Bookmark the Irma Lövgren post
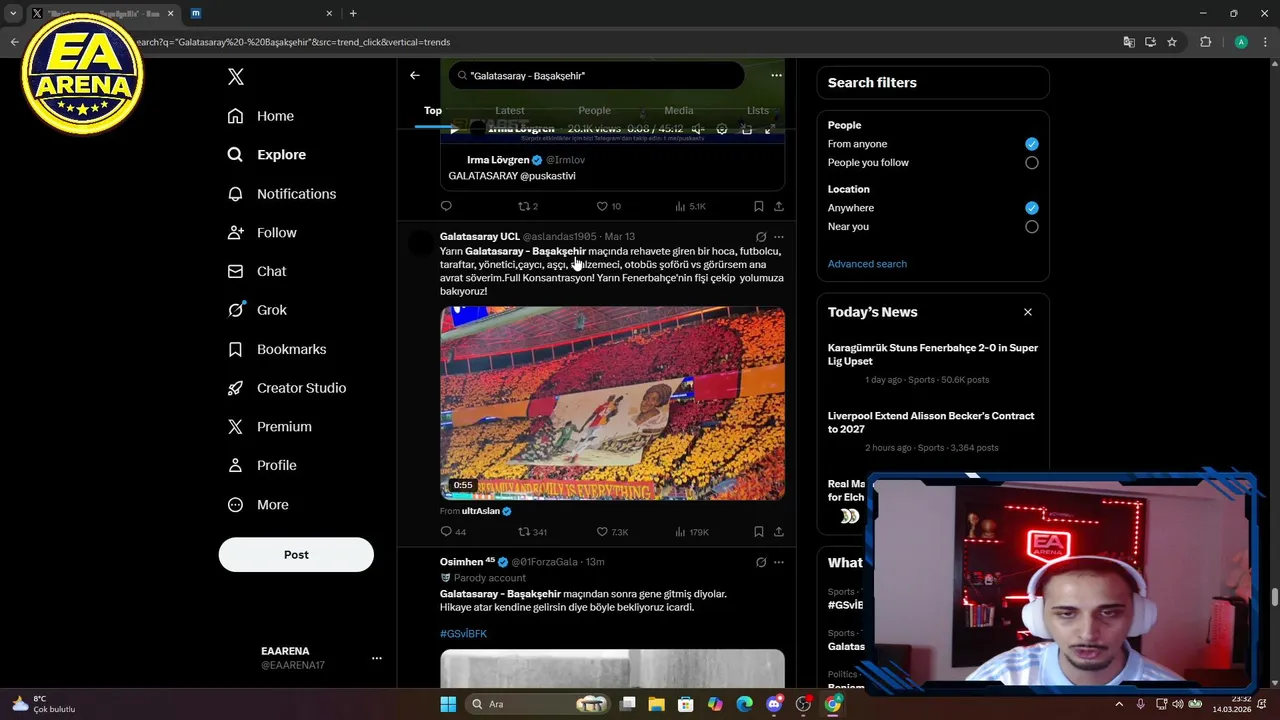 coord(759,206)
